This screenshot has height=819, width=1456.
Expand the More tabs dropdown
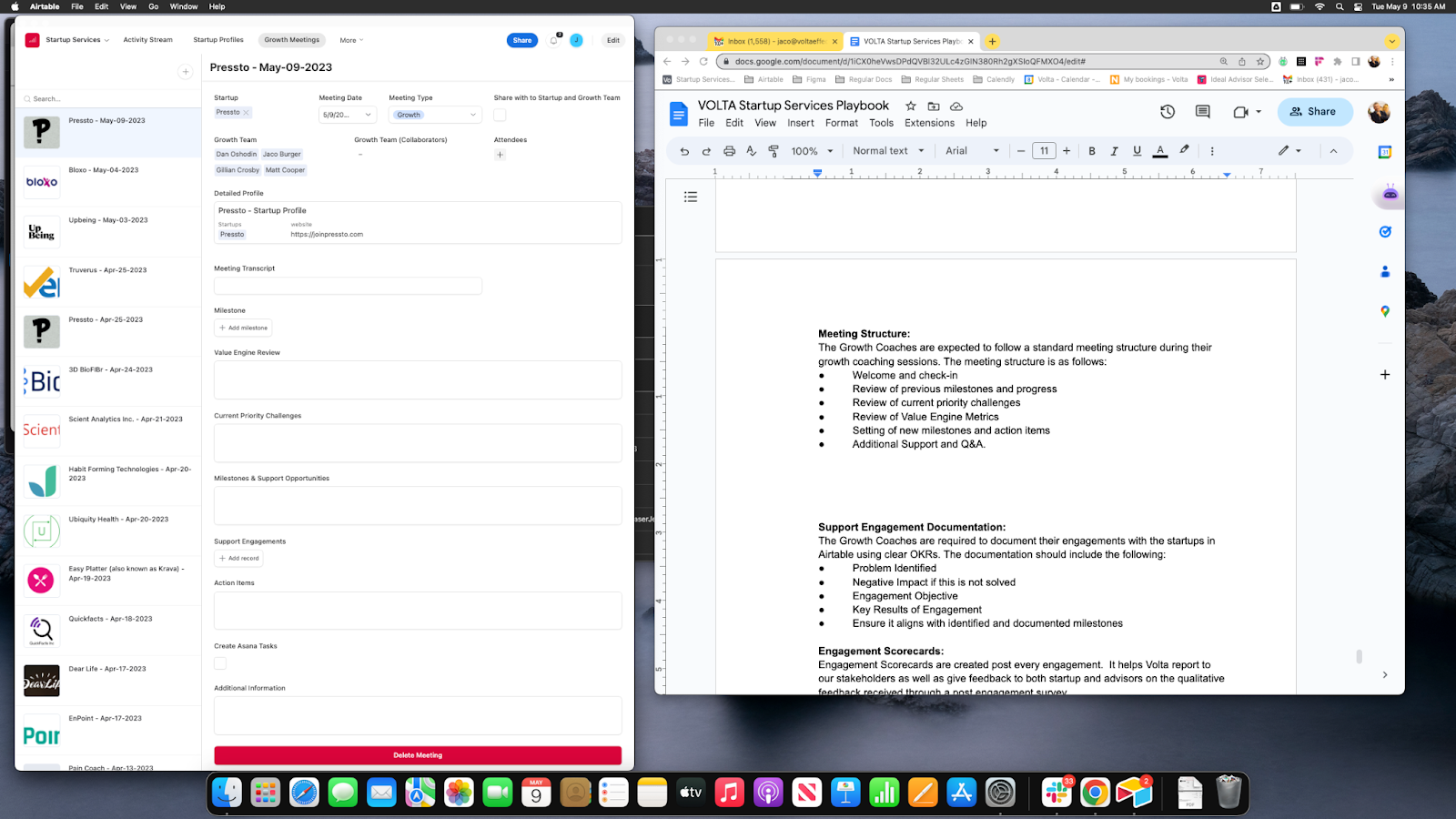click(351, 40)
